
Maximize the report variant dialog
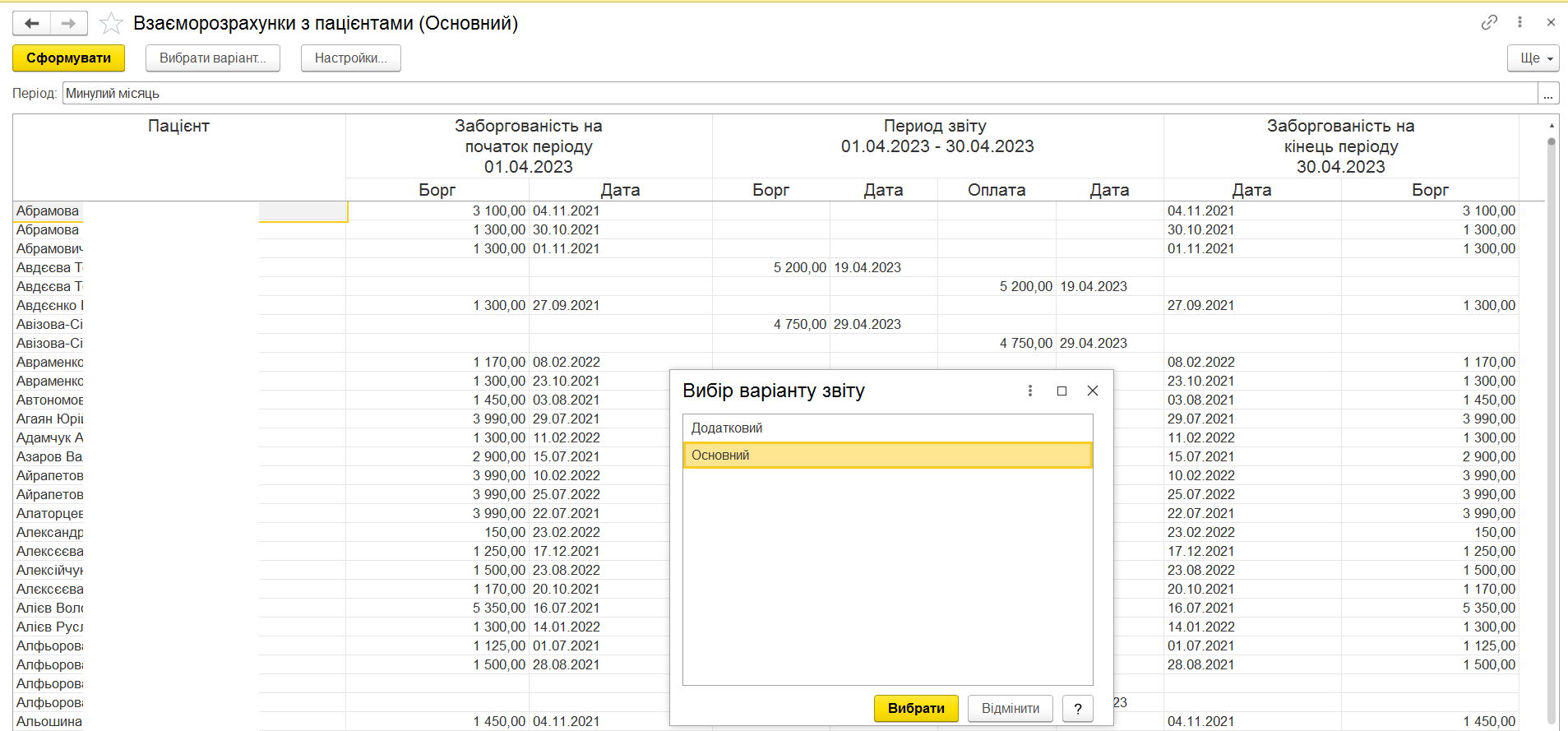point(1062,391)
